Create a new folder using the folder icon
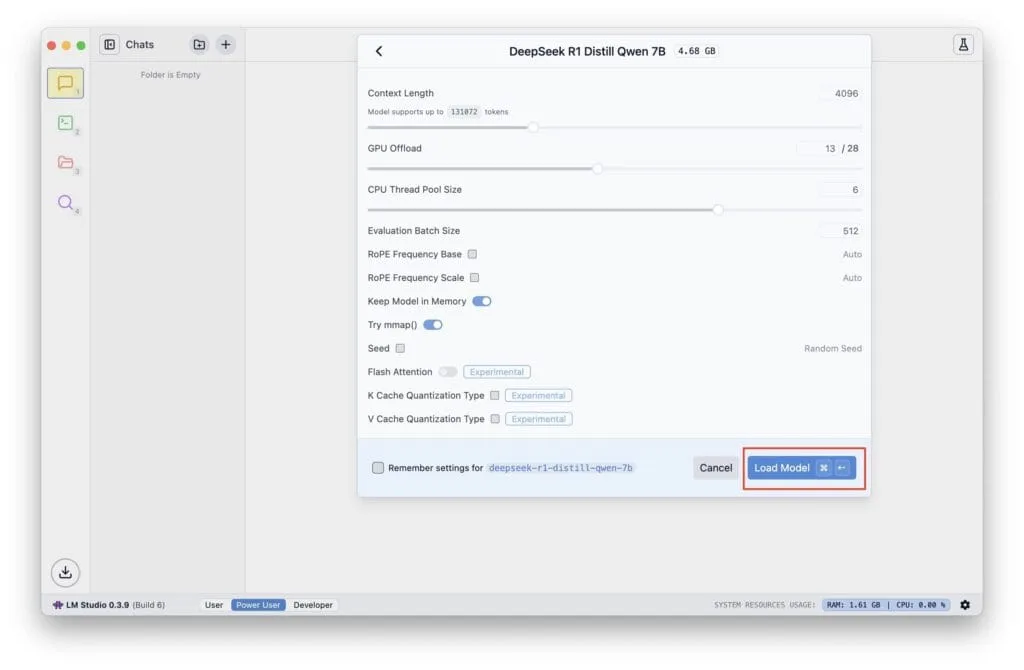 point(197,44)
